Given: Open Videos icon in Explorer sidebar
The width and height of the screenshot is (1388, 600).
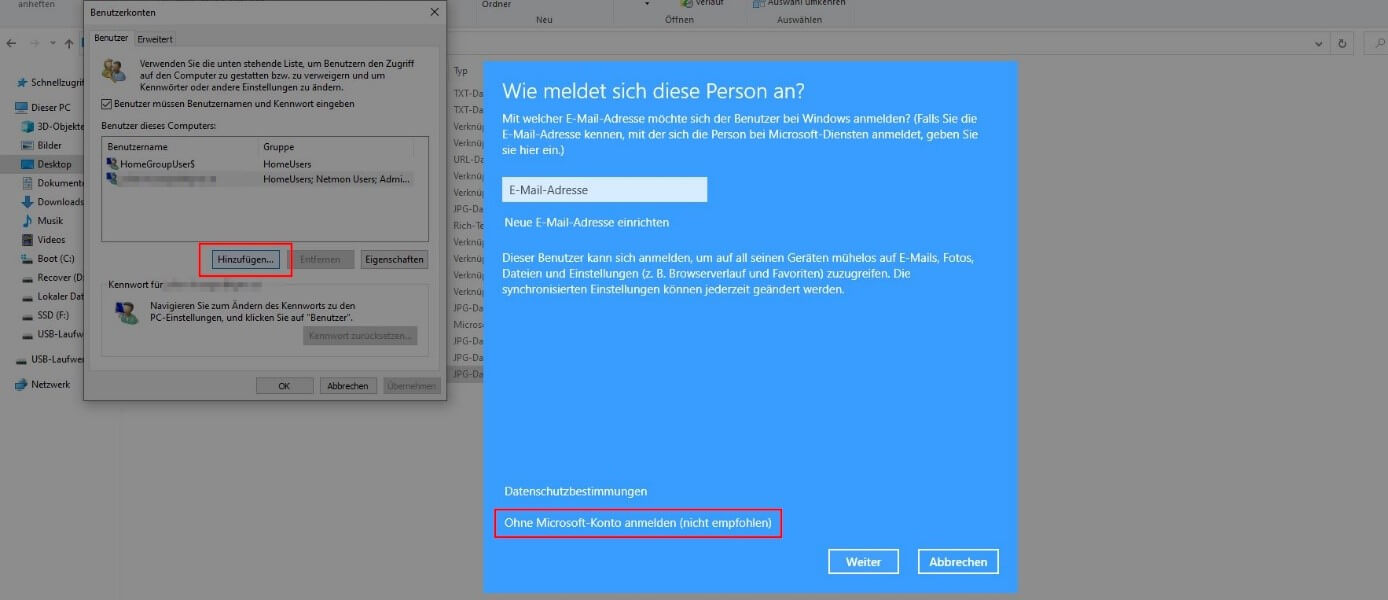Looking at the screenshot, I should coord(28,240).
